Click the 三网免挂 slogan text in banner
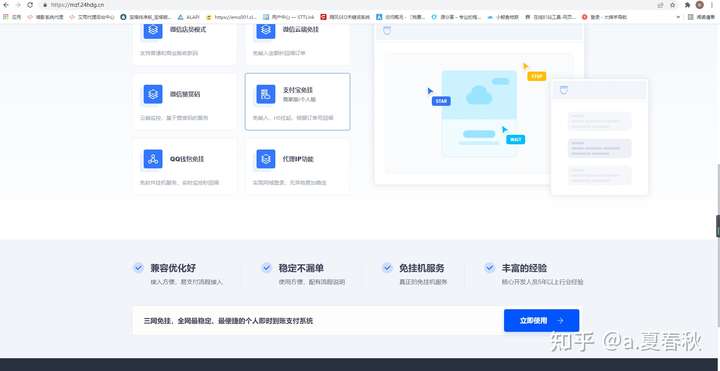This screenshot has height=371, width=720. (x=228, y=321)
